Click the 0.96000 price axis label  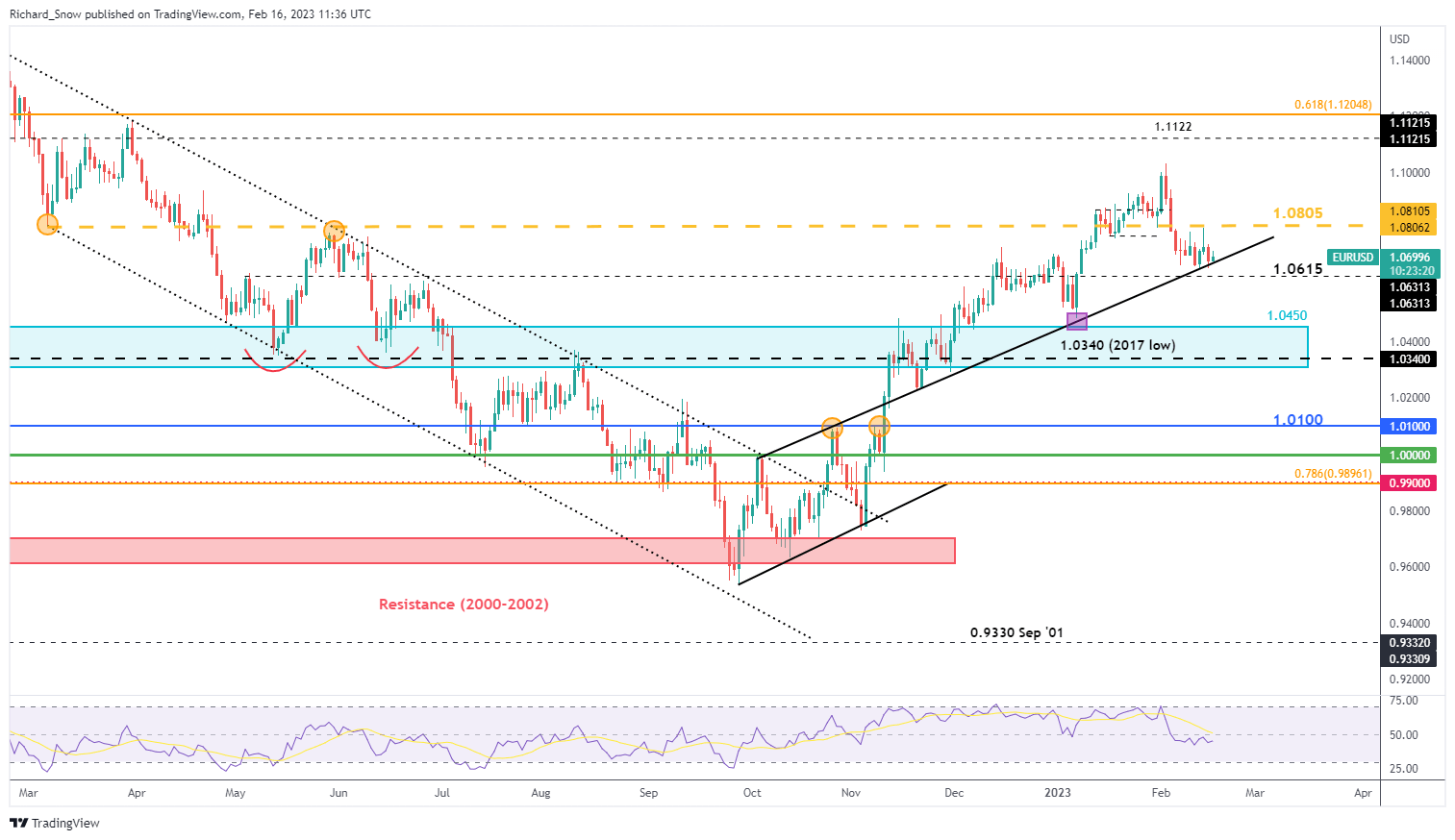(1410, 567)
